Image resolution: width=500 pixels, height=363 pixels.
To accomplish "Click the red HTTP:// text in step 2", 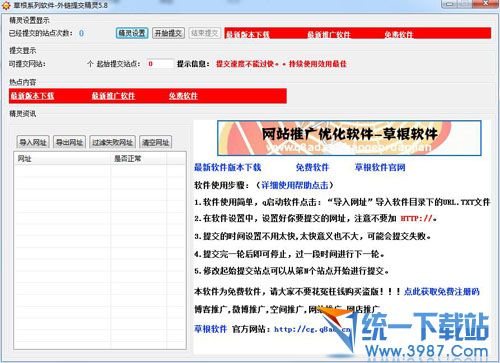I will tap(416, 219).
